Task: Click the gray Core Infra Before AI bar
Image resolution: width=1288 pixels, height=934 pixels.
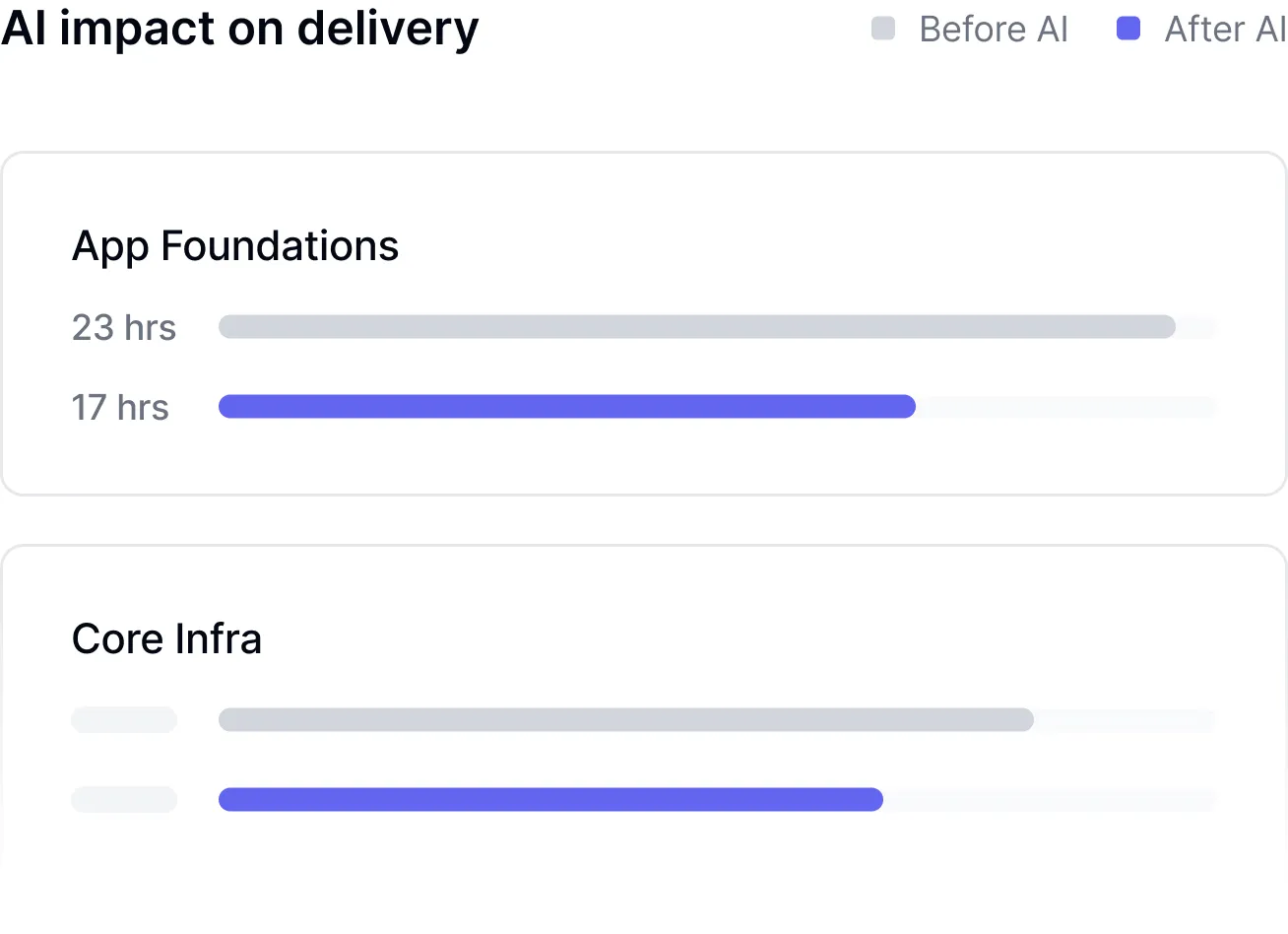Action: point(625,720)
